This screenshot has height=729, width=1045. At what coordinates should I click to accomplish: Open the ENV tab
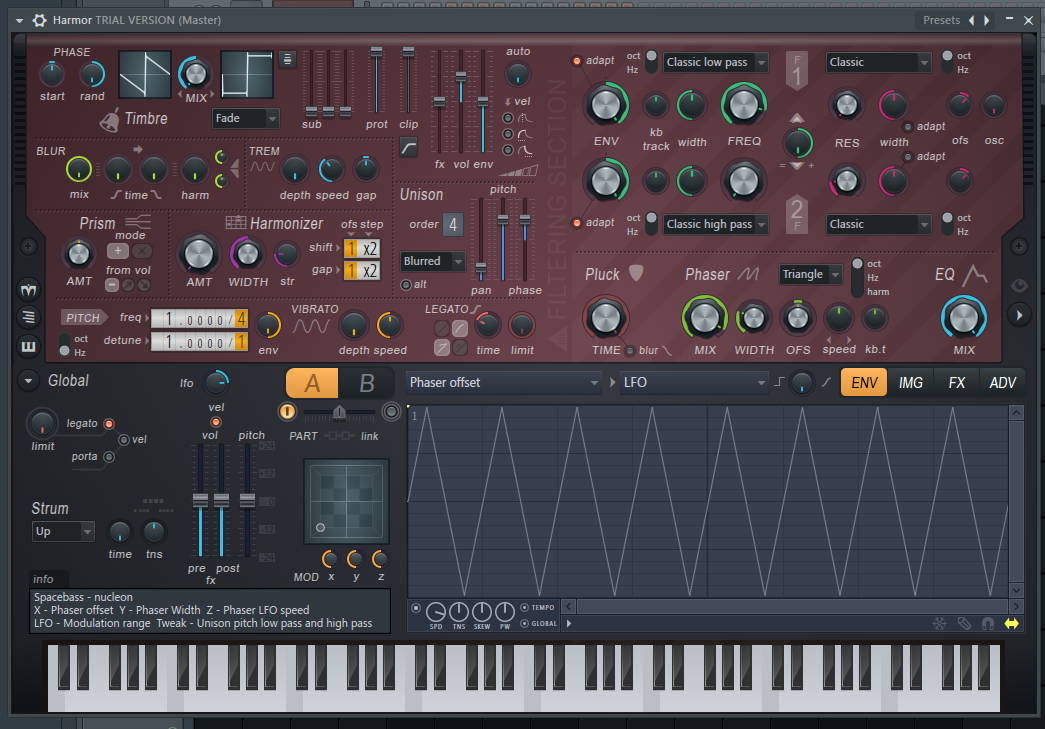(864, 382)
